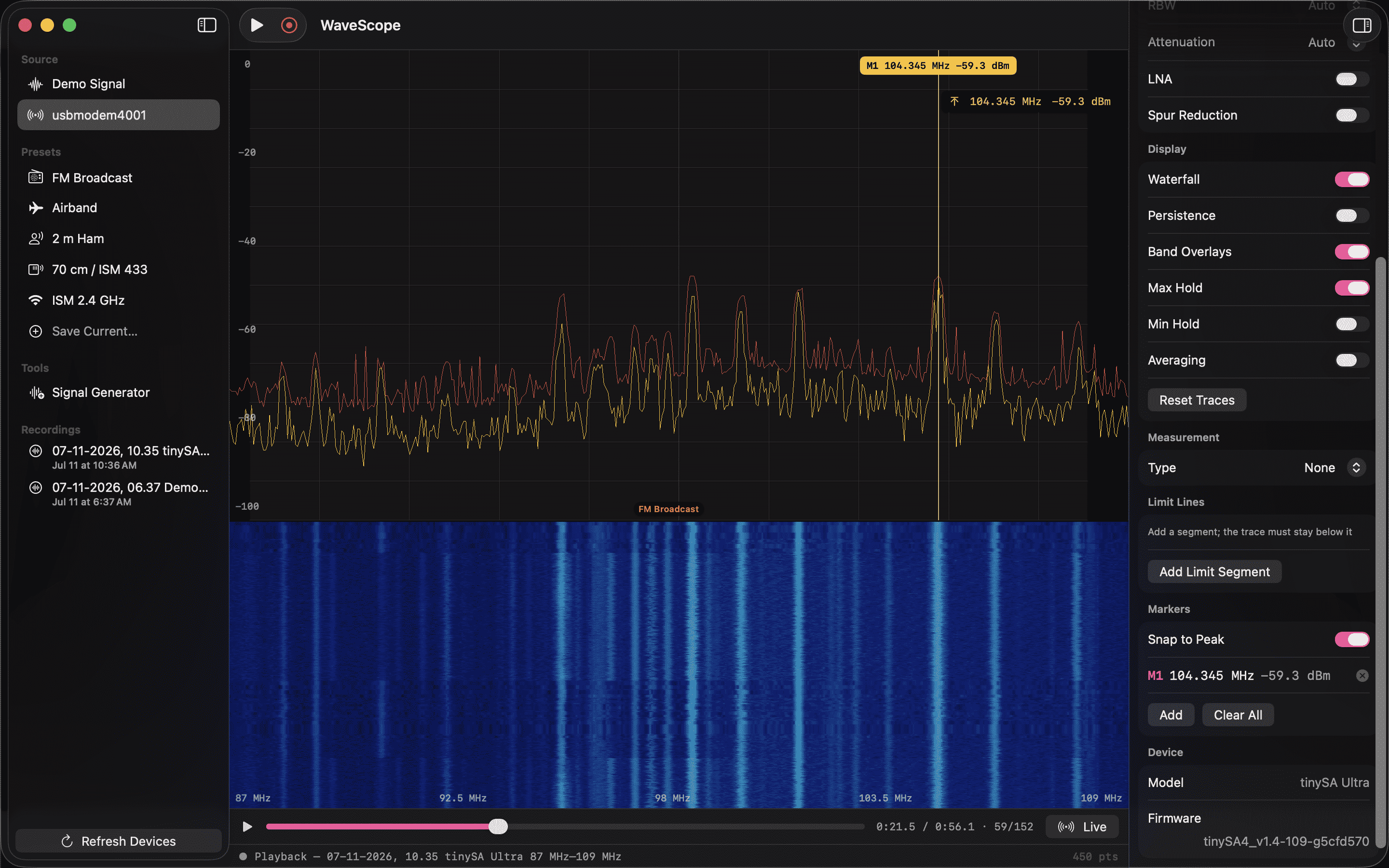The width and height of the screenshot is (1389, 868).
Task: Enable Spur Reduction
Action: coord(1352,115)
